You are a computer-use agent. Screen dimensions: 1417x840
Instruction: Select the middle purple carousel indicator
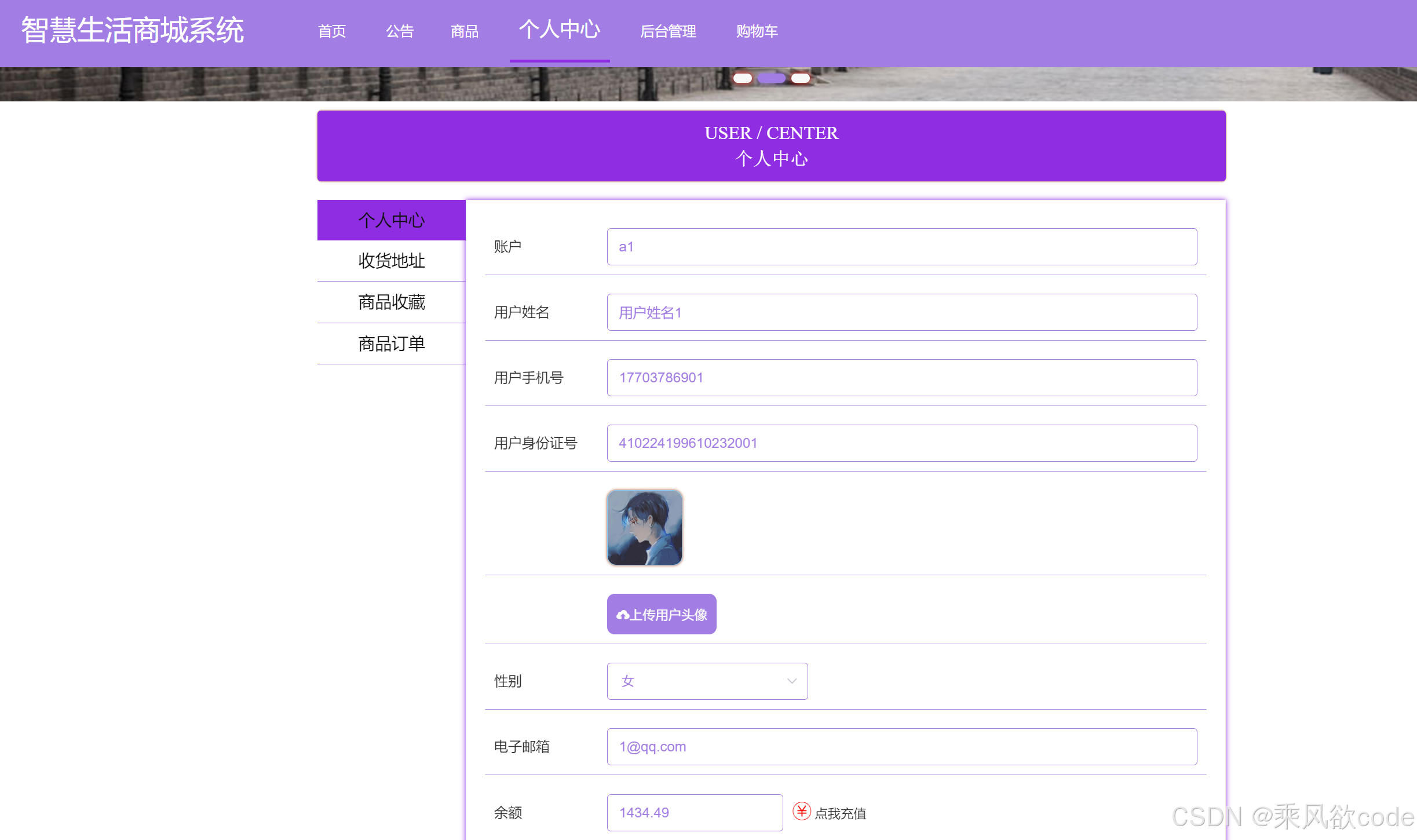pyautogui.click(x=772, y=78)
